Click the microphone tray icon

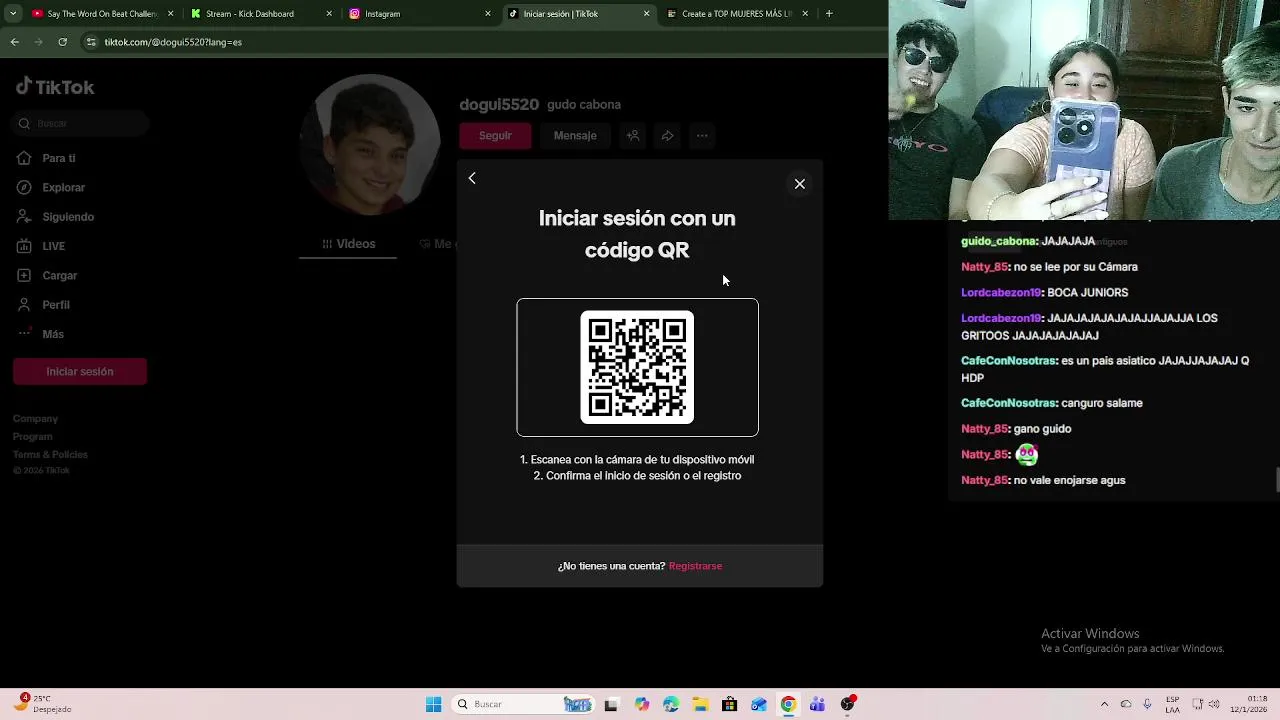click(x=1147, y=704)
